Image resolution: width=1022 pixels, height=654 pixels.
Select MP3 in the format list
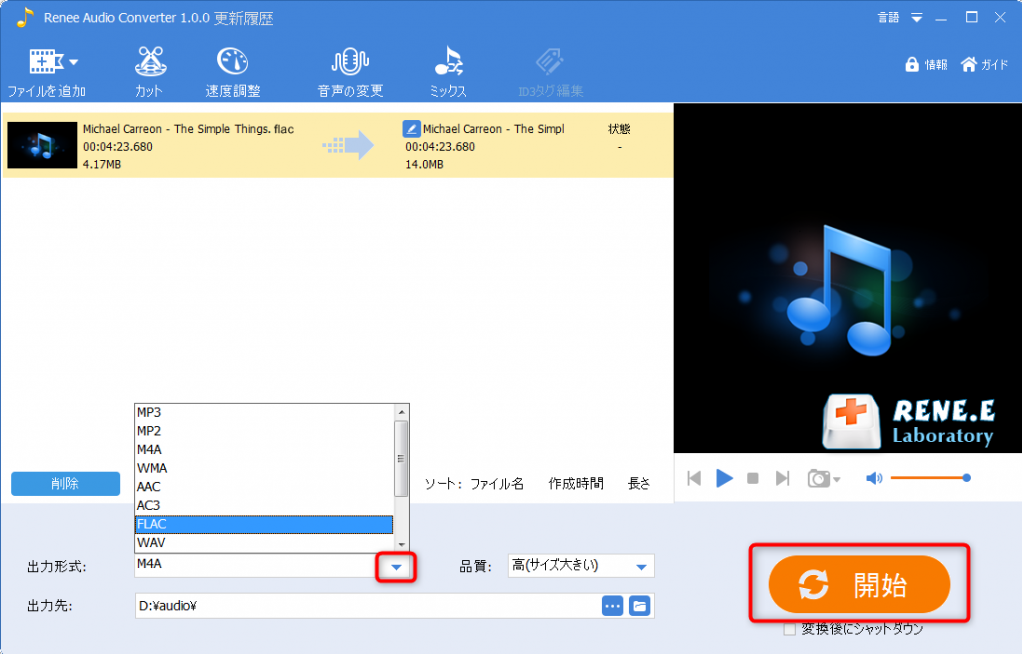click(264, 412)
